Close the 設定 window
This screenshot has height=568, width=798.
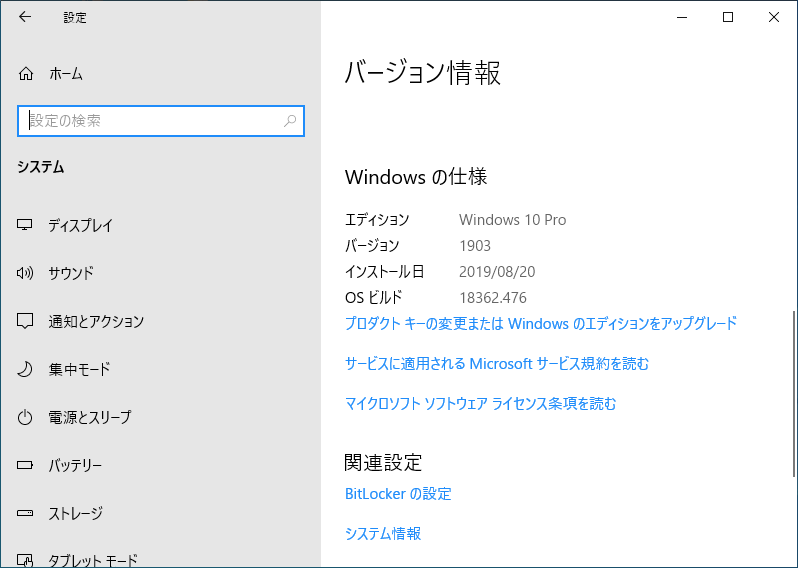click(774, 17)
